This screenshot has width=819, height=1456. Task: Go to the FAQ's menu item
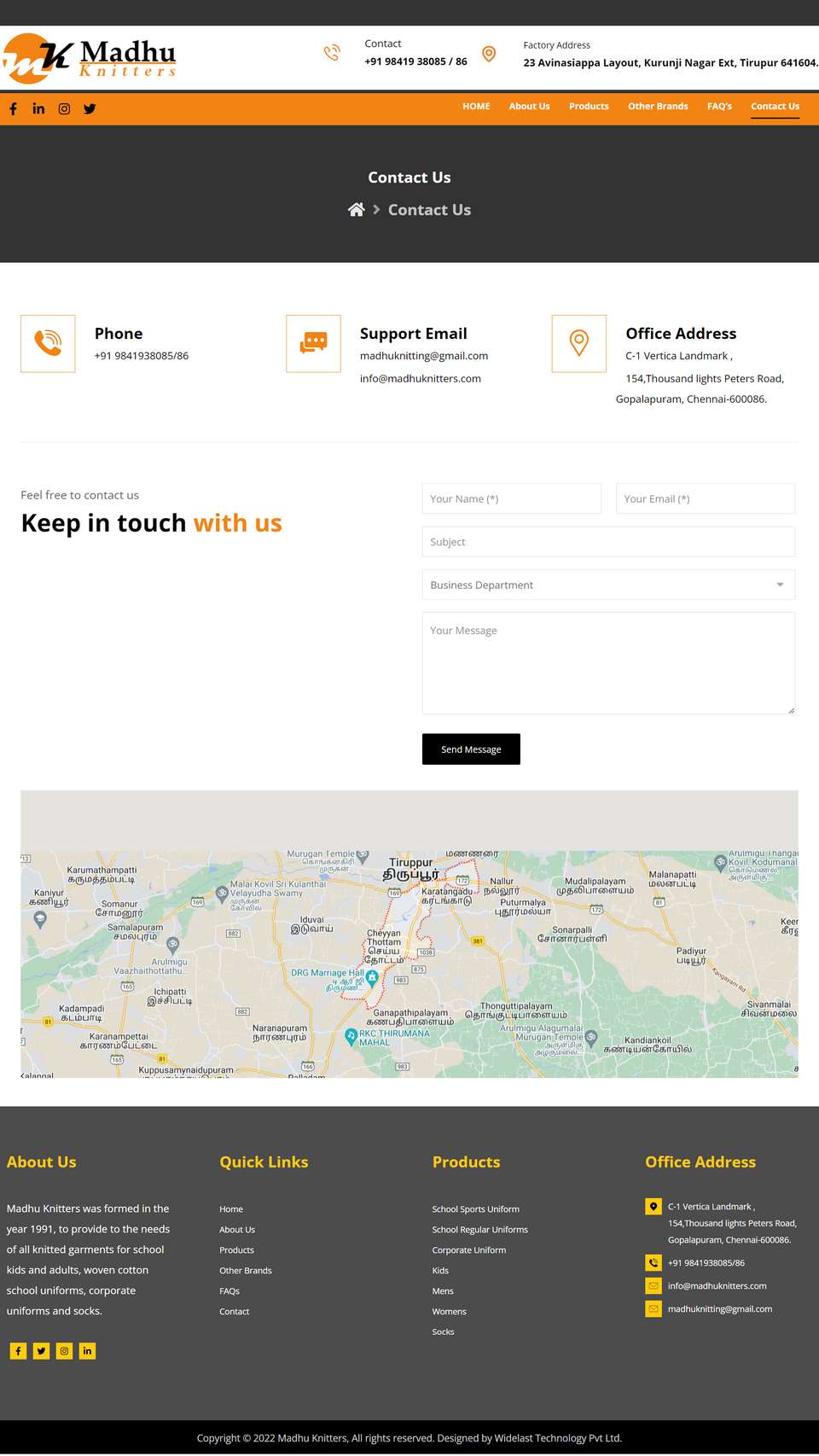tap(719, 107)
